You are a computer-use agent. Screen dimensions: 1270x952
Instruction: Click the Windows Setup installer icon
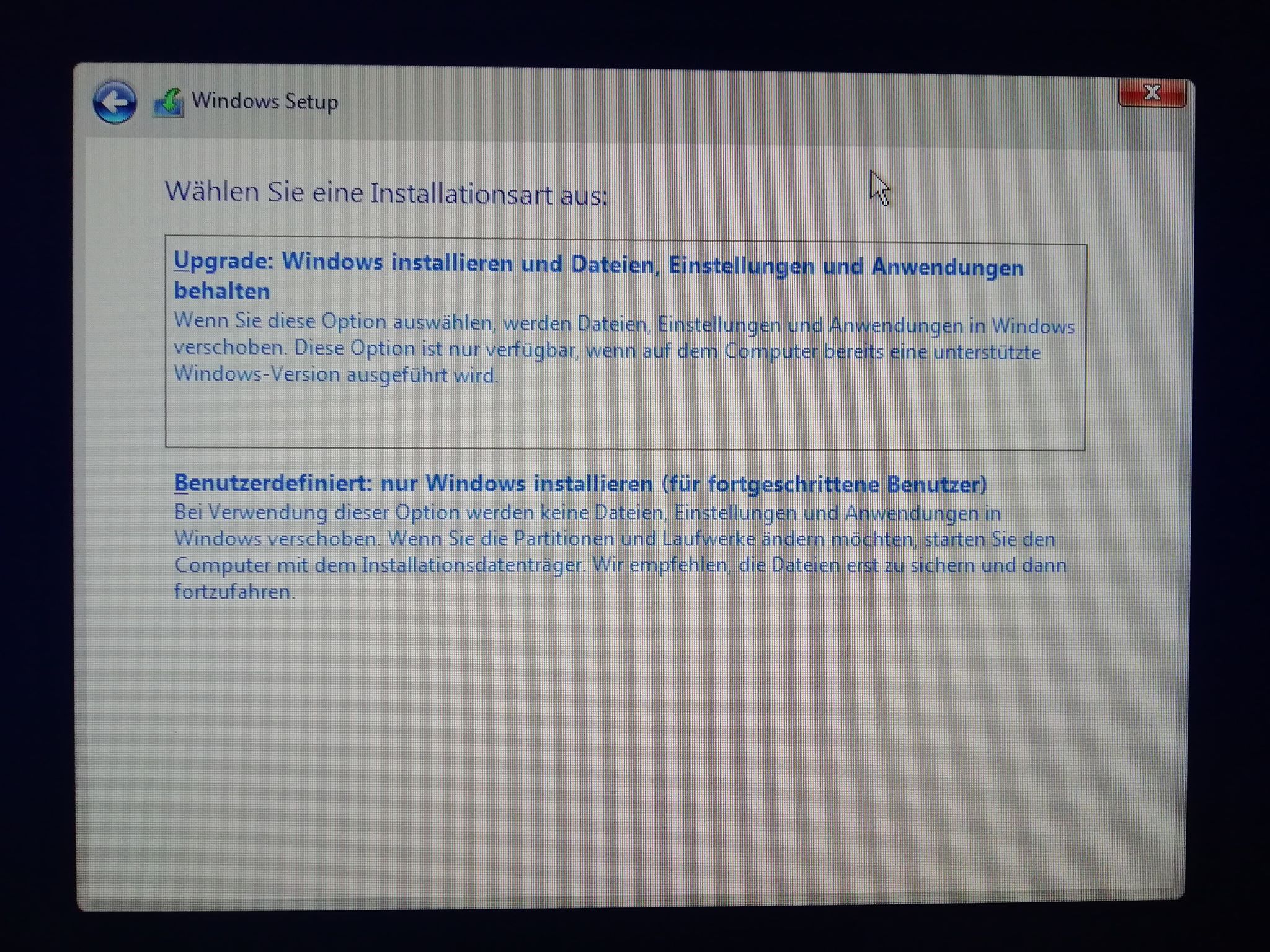169,104
